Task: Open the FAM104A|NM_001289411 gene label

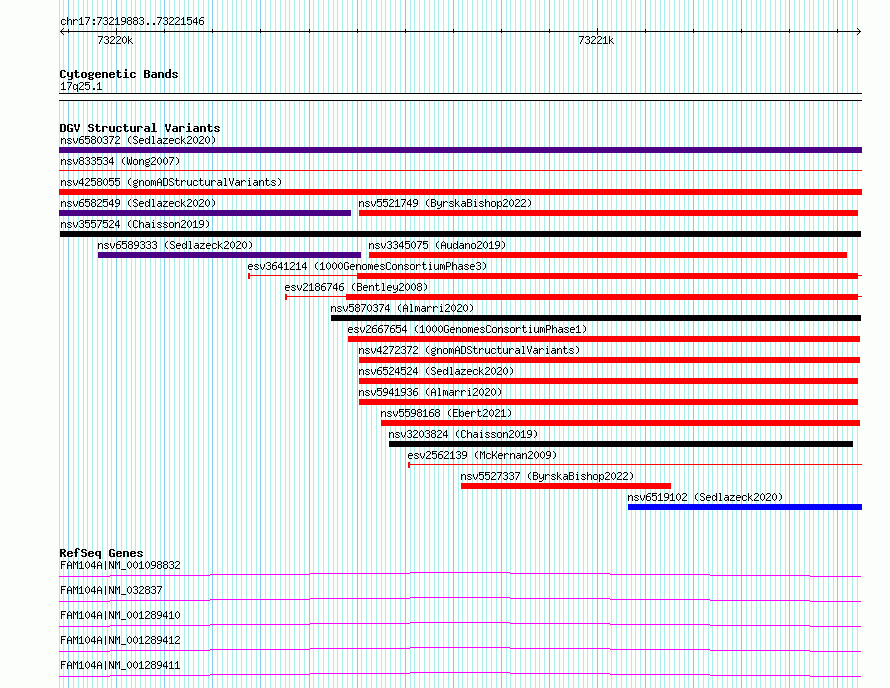Action: tap(120, 665)
